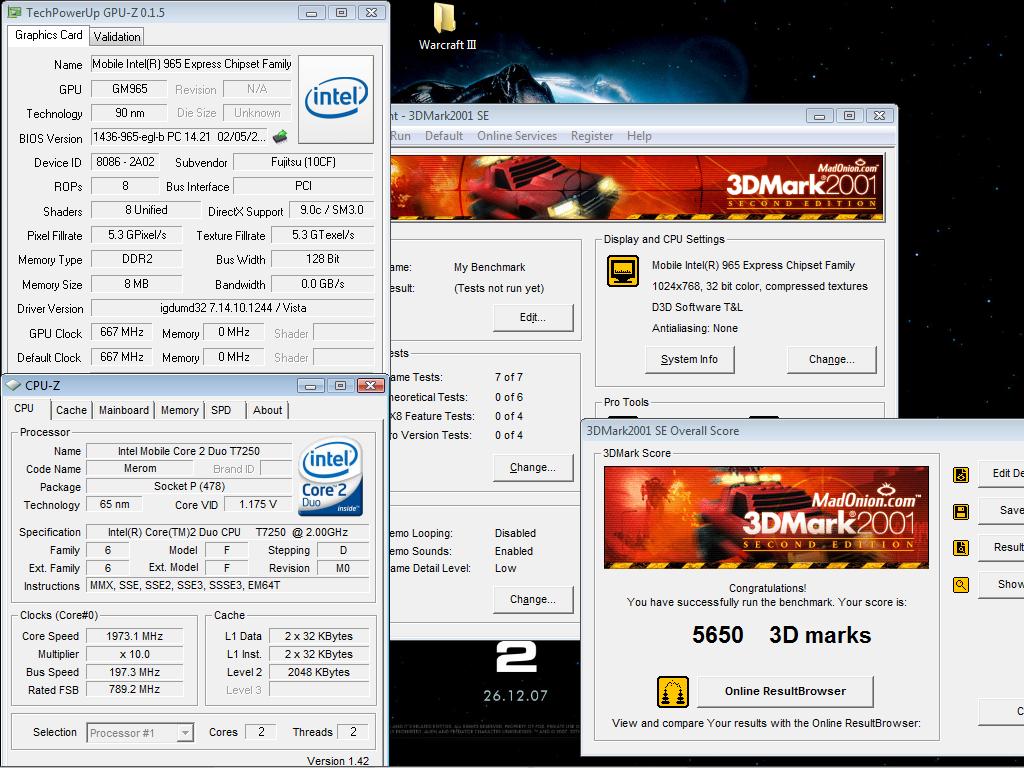Click the icon beside the Edit Details button
The image size is (1024, 768).
[961, 475]
